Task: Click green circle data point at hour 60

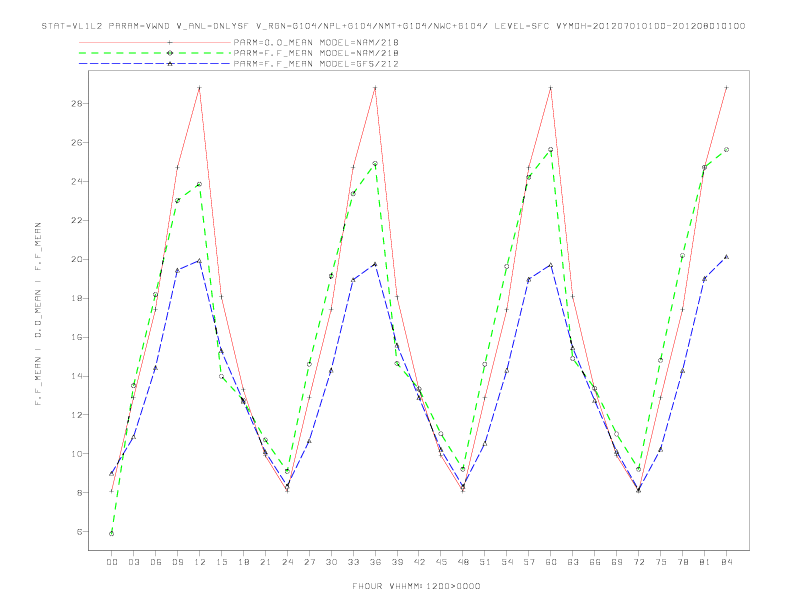Action: (551, 150)
